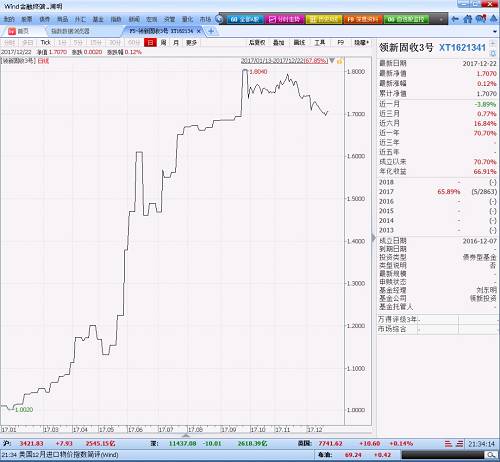Open the 债券 menu
Viewport: 500px width, 462px height.
click(44, 20)
